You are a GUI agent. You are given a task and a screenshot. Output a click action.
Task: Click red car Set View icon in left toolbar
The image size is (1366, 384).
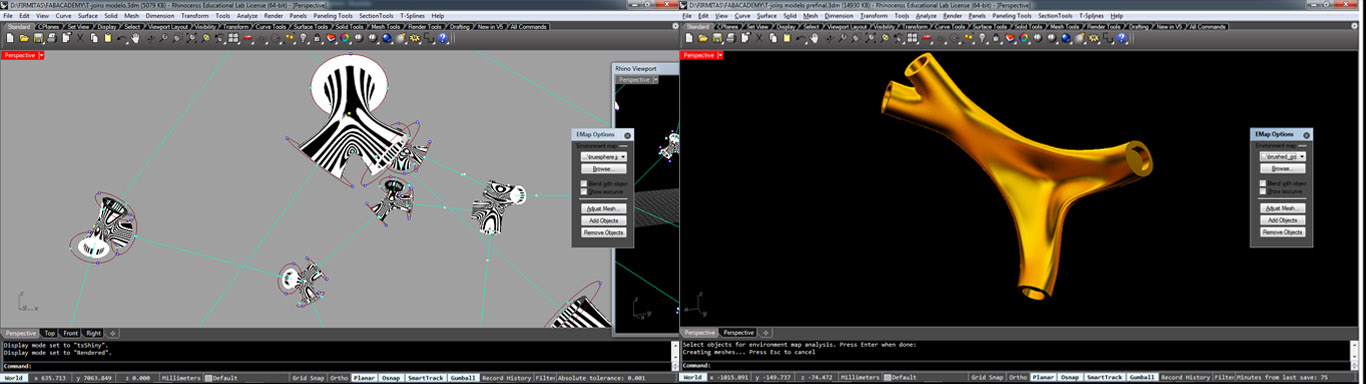click(x=247, y=37)
